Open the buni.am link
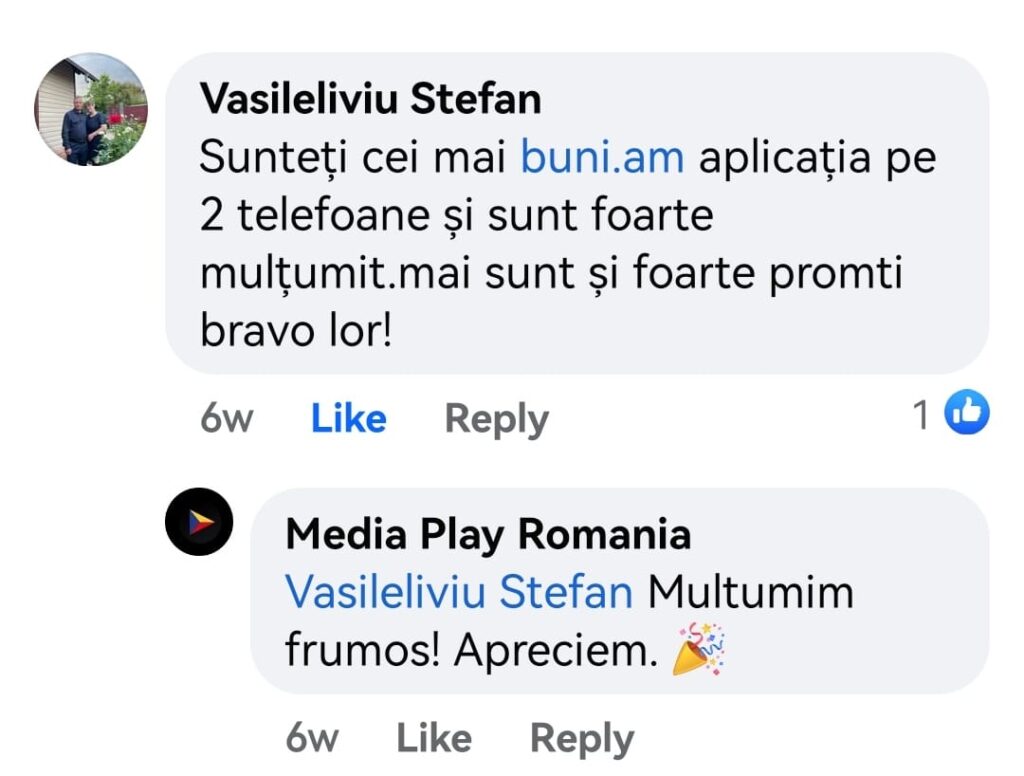 [603, 158]
